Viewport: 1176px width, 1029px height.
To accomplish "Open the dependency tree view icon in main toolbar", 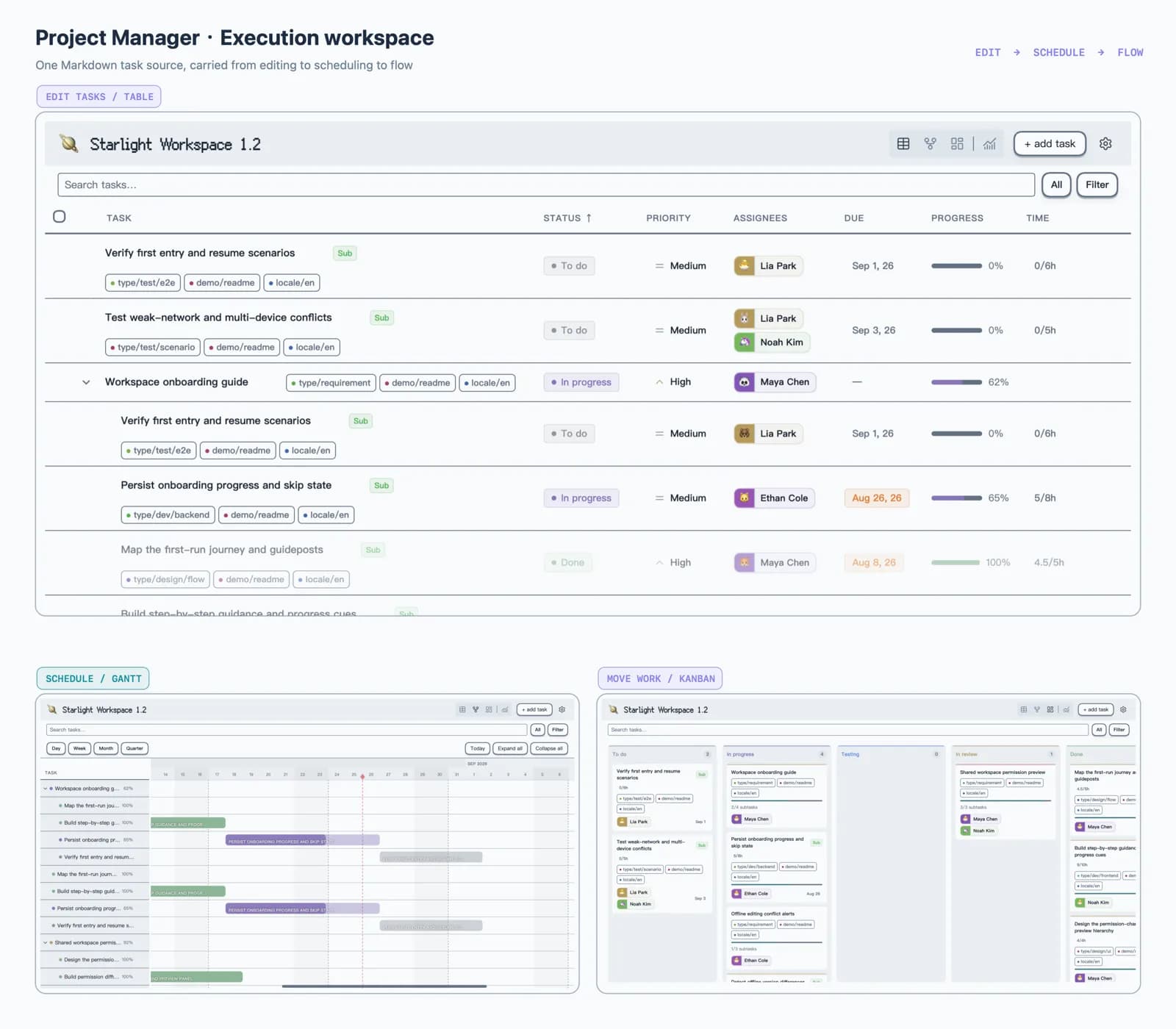I will click(x=931, y=144).
